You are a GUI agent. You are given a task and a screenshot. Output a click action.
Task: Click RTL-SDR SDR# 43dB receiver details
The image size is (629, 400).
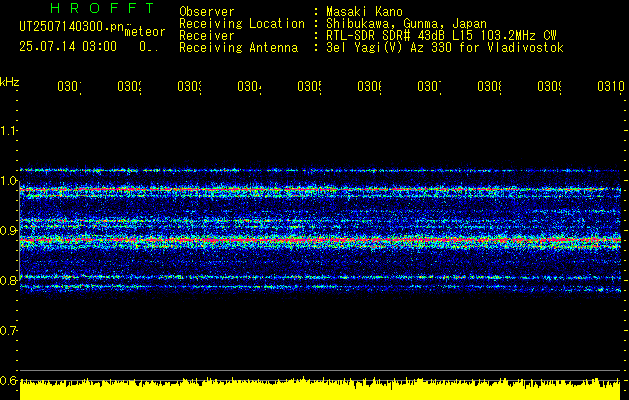442,36
